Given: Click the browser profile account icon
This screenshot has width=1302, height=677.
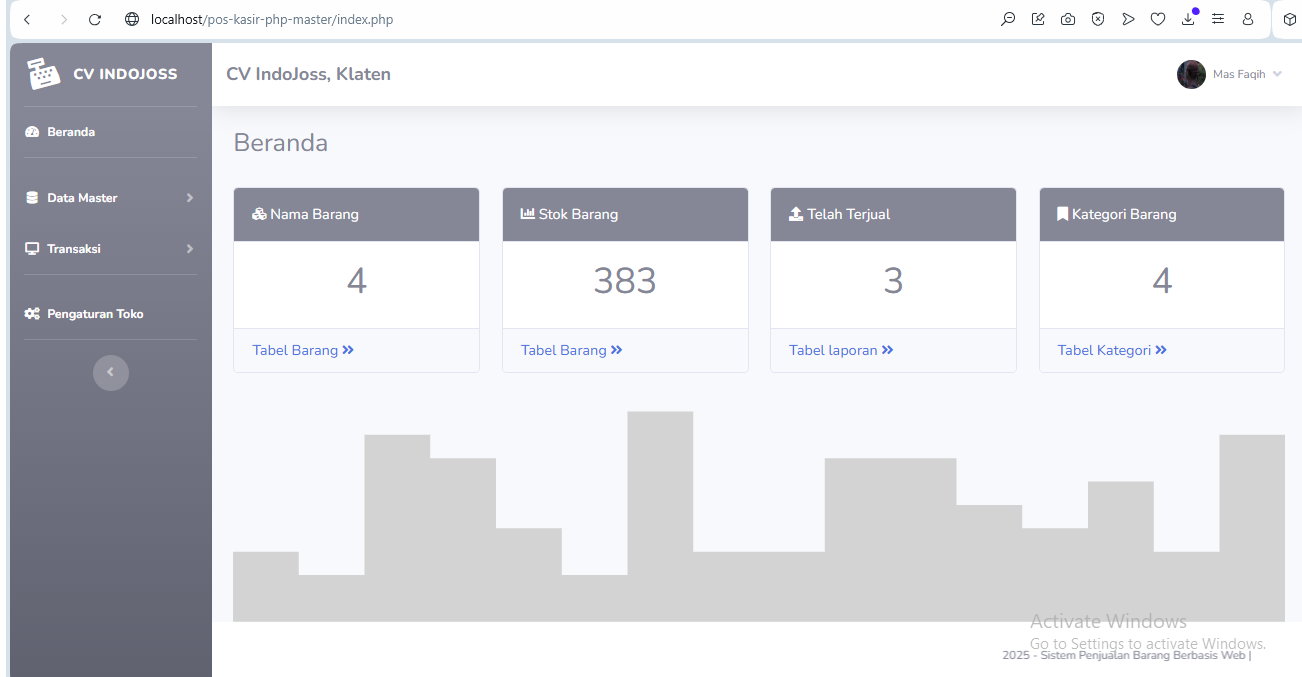Looking at the screenshot, I should point(1248,19).
